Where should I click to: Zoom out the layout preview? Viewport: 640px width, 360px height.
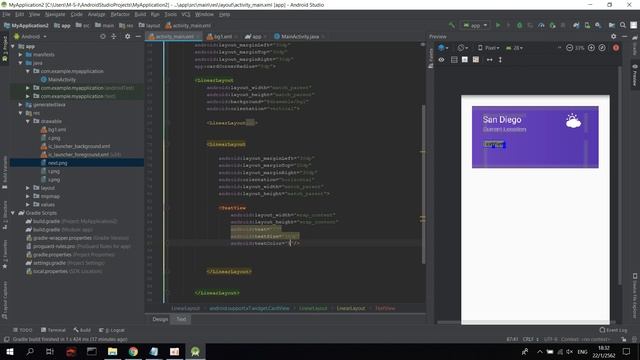569,48
